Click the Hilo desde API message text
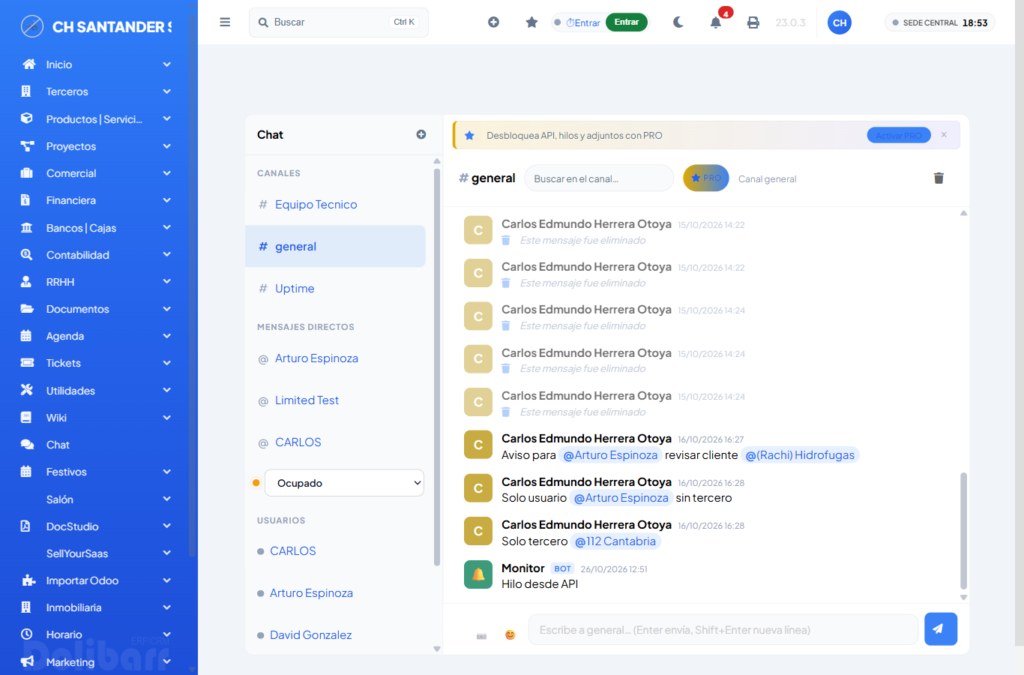Viewport: 1024px width, 675px height. tap(539, 584)
